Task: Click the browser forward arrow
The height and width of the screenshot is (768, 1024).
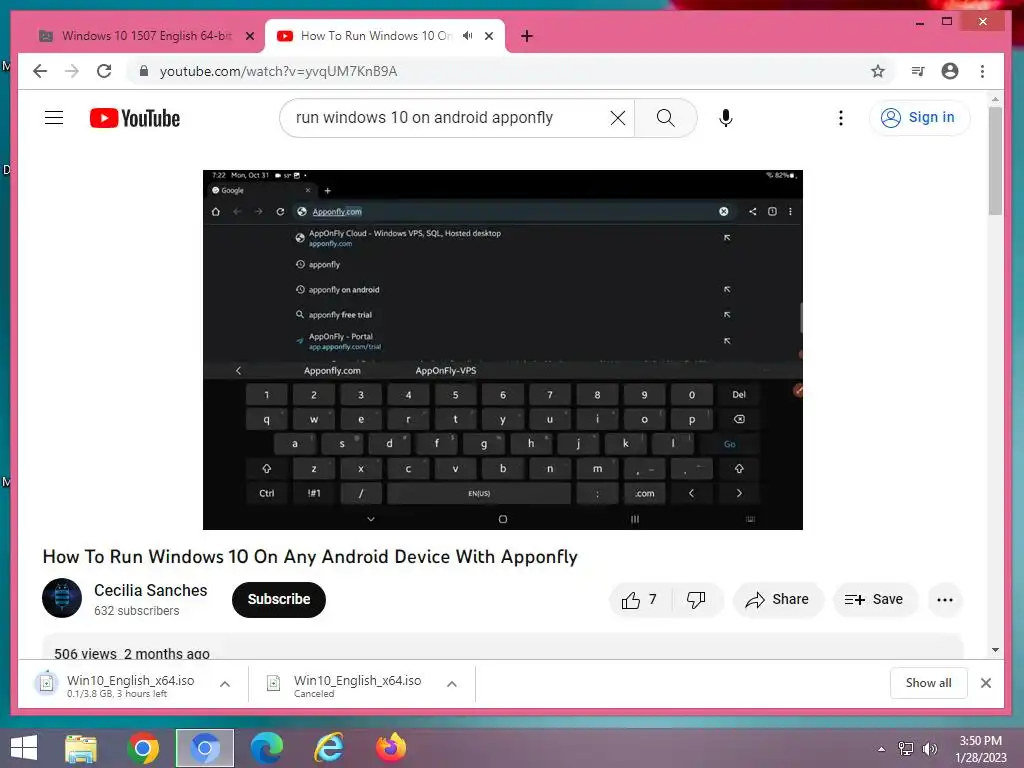Action: 72,71
